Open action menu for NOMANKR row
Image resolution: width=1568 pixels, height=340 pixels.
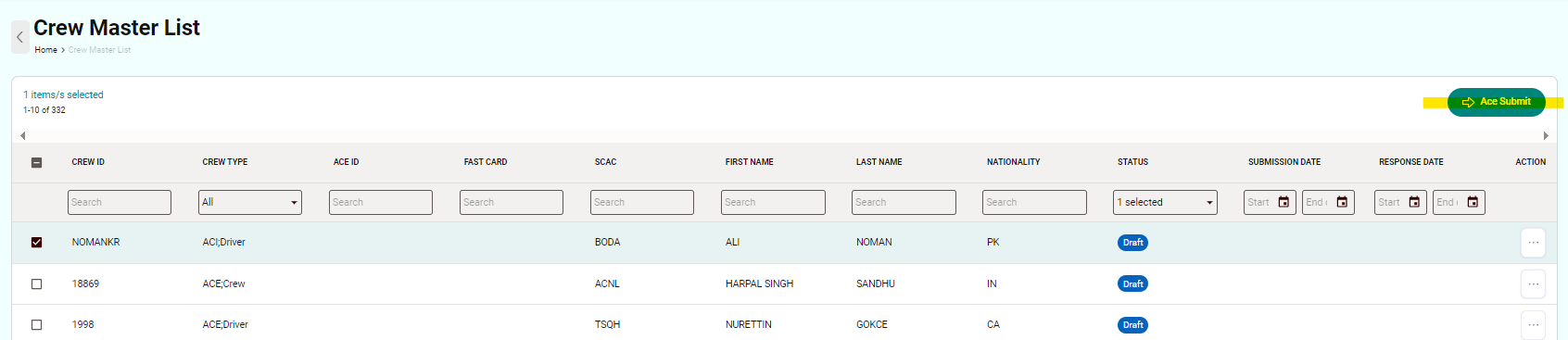point(1533,243)
